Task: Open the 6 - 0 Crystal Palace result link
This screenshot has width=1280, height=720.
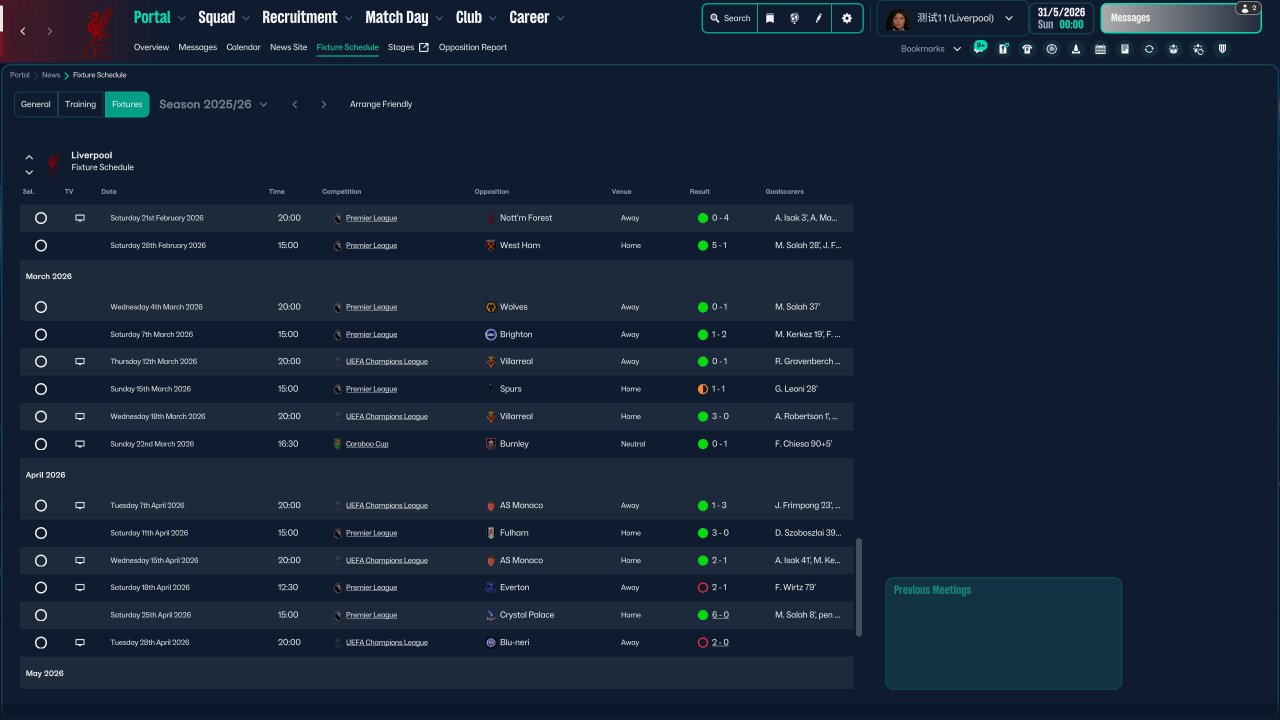Action: pos(720,615)
